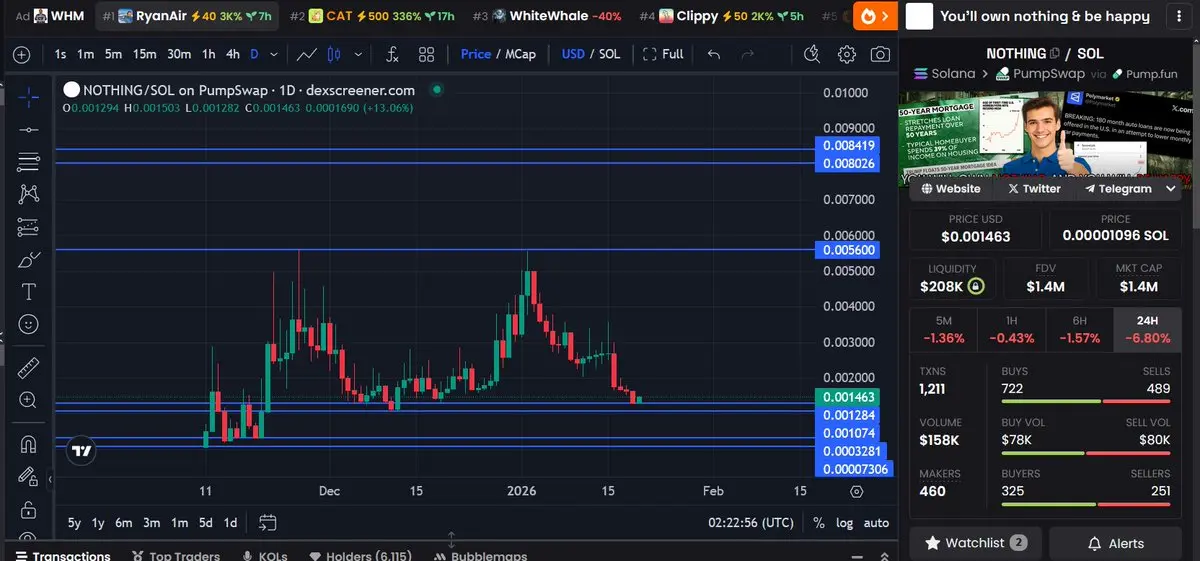The width and height of the screenshot is (1200, 561).
Task: Expand more social links chevron
Action: click(x=1171, y=188)
